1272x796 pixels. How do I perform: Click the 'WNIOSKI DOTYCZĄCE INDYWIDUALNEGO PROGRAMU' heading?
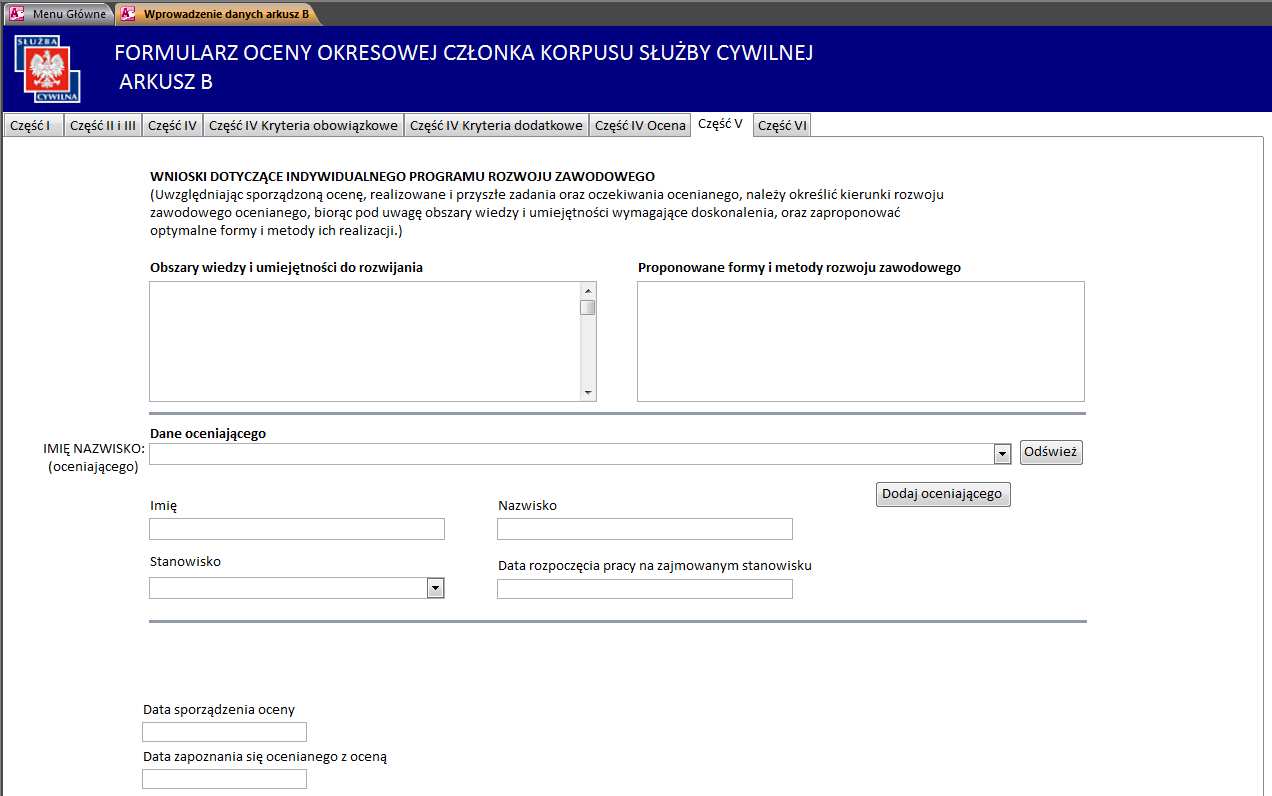pos(402,176)
